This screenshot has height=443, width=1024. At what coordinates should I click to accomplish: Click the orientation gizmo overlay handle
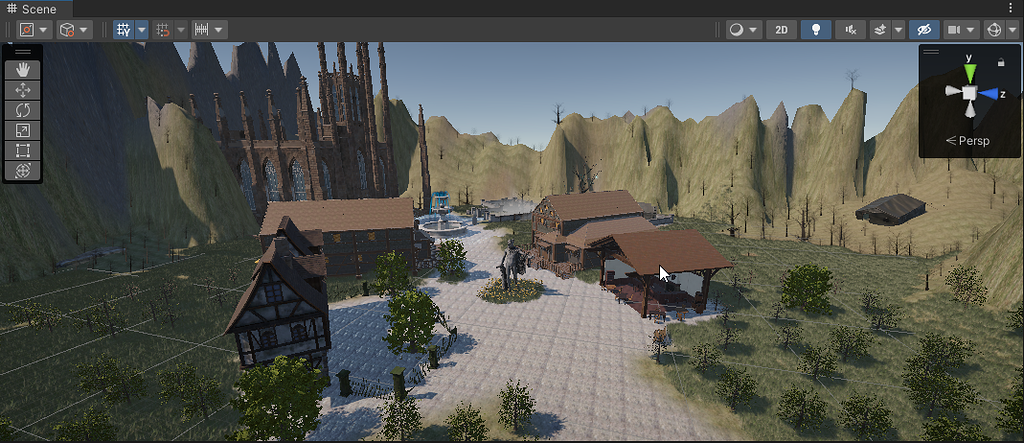931,52
